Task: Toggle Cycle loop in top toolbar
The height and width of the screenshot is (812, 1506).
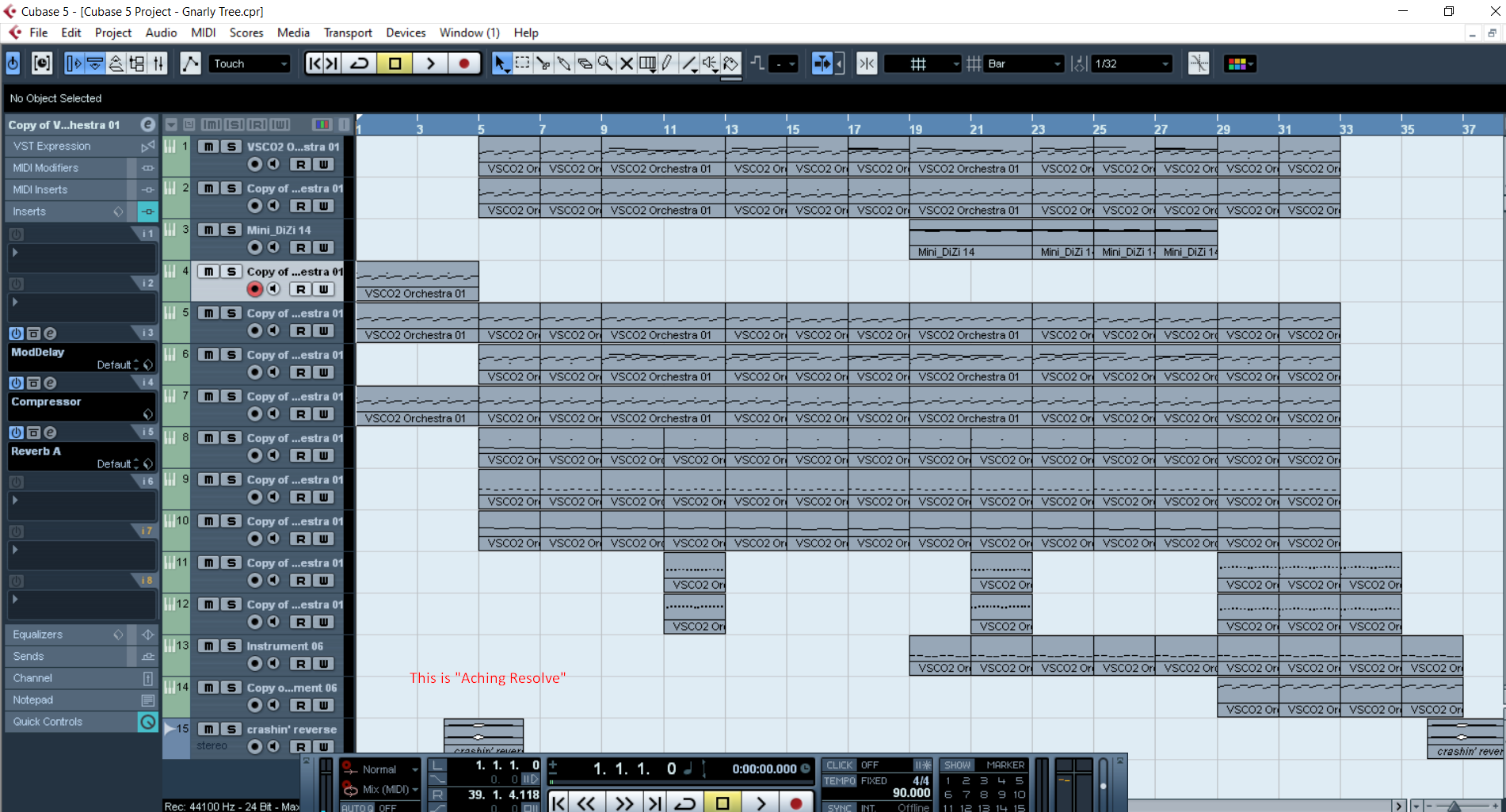Action: [360, 63]
